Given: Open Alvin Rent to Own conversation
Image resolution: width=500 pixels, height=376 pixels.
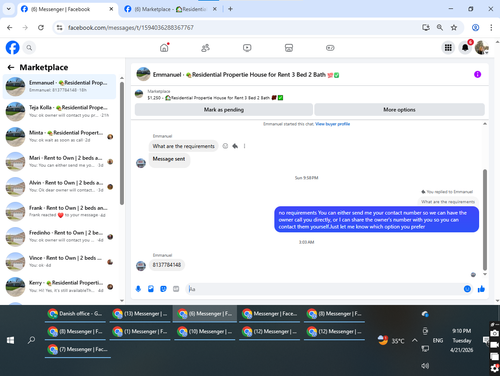Looking at the screenshot, I should tap(59, 187).
